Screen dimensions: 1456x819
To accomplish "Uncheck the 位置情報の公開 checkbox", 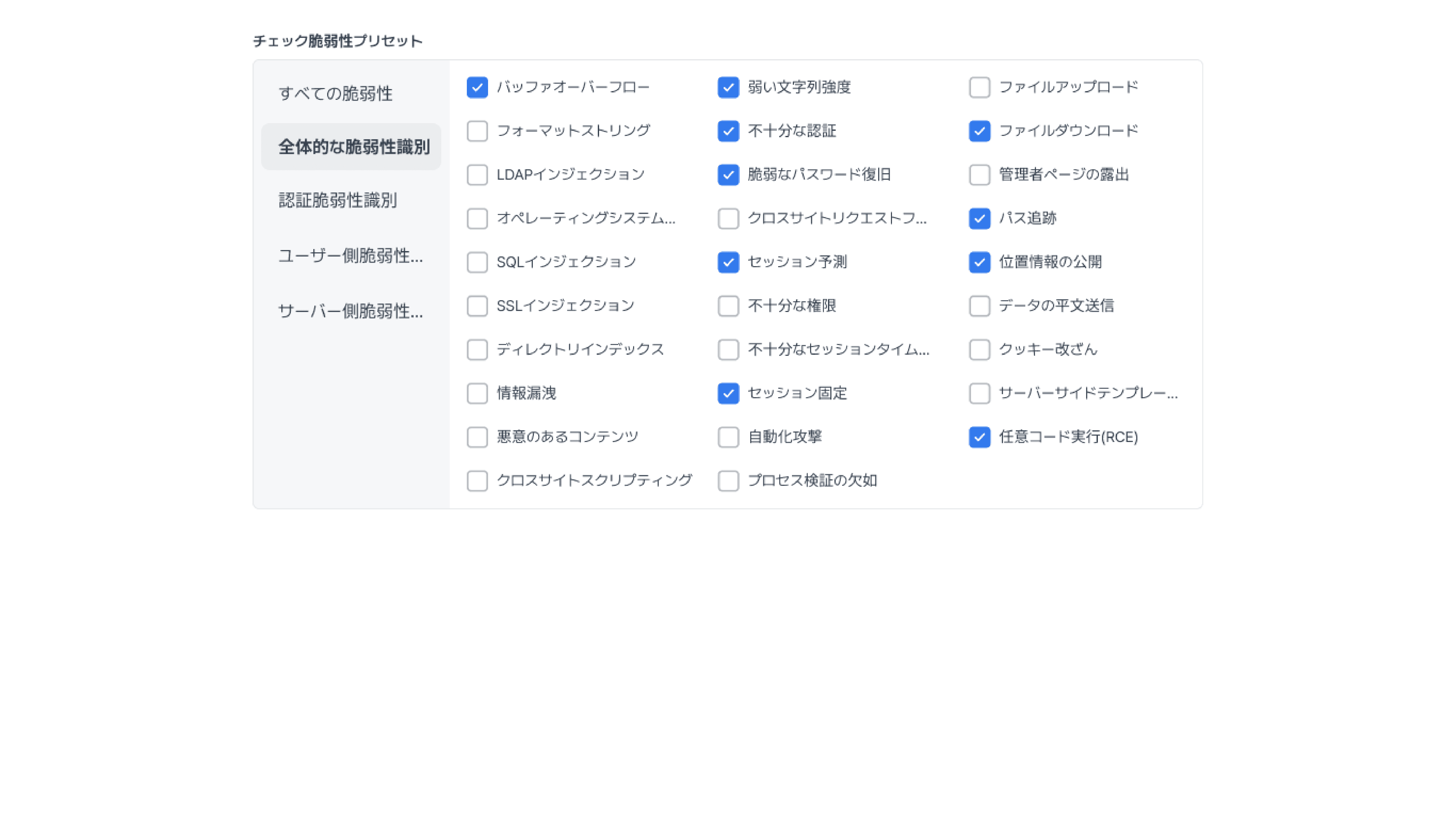I will coord(979,262).
